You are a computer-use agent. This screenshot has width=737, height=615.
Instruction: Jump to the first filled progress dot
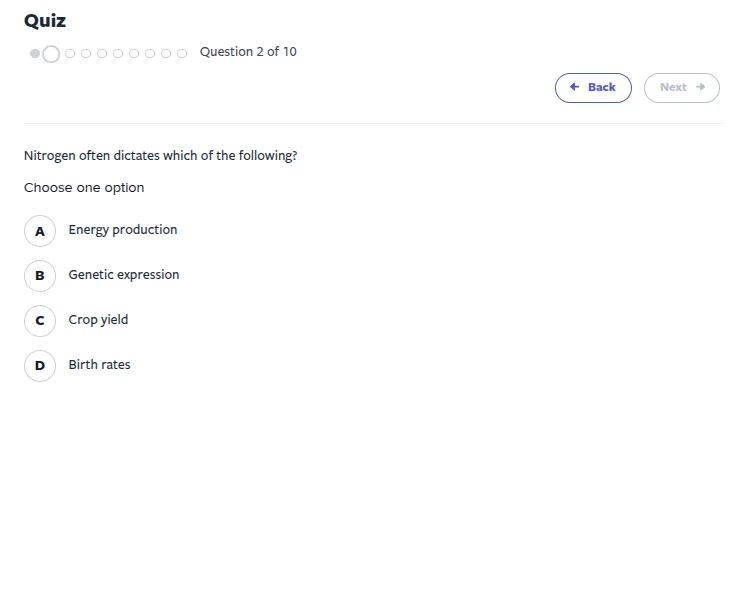tap(35, 53)
